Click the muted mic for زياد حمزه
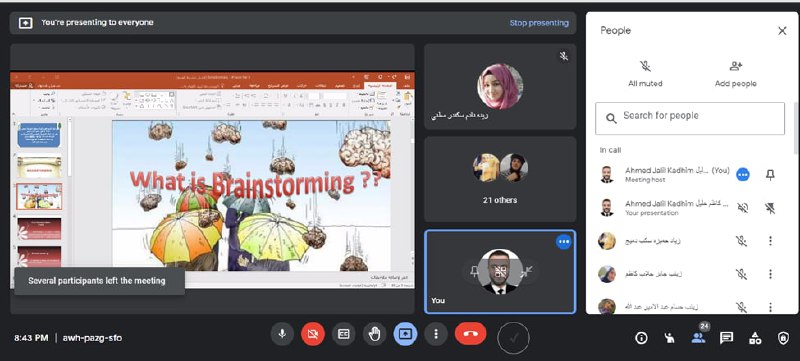 [742, 241]
